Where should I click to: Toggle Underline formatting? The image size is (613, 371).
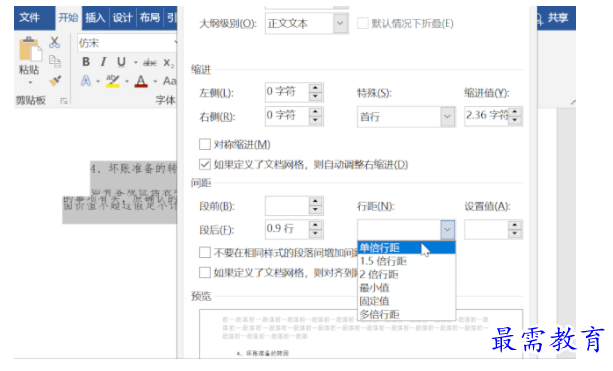[x=121, y=62]
